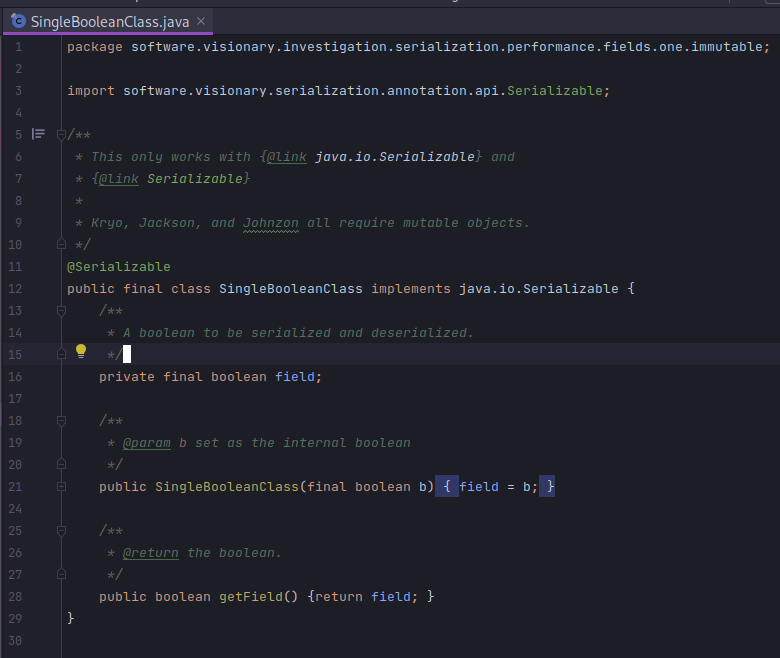Screen dimensions: 780x658
Task: Collapse the field Javadoc on line 13
Action: (x=61, y=311)
